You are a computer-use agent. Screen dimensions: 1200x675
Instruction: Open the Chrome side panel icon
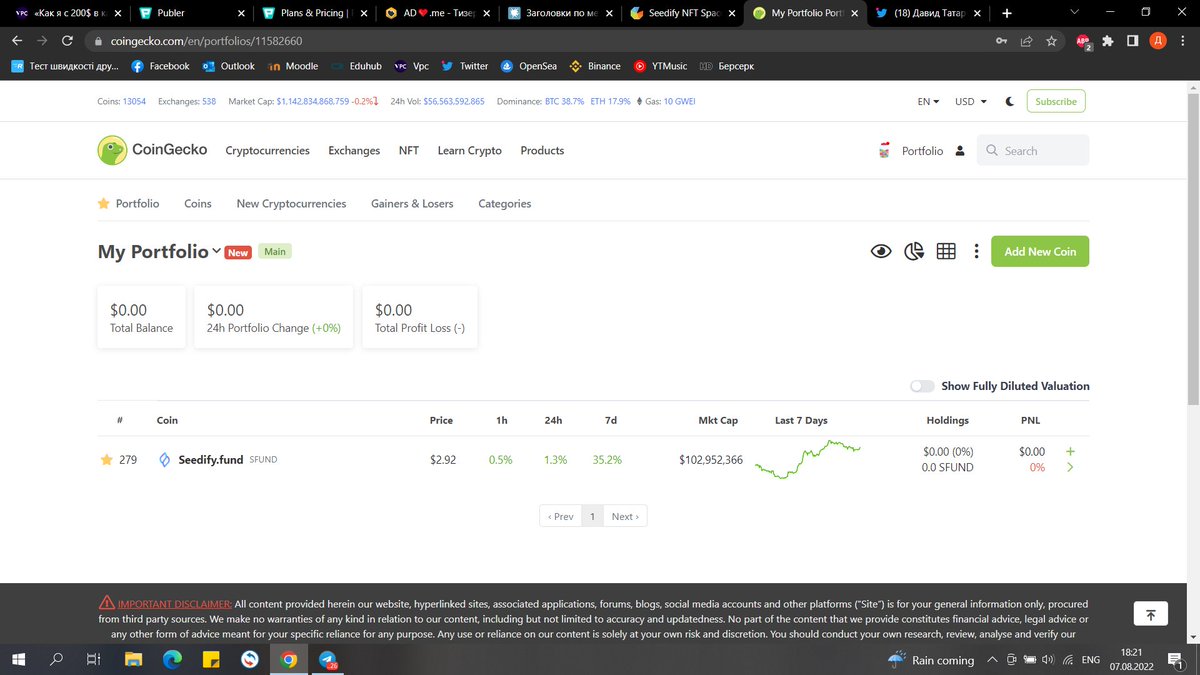(1132, 41)
